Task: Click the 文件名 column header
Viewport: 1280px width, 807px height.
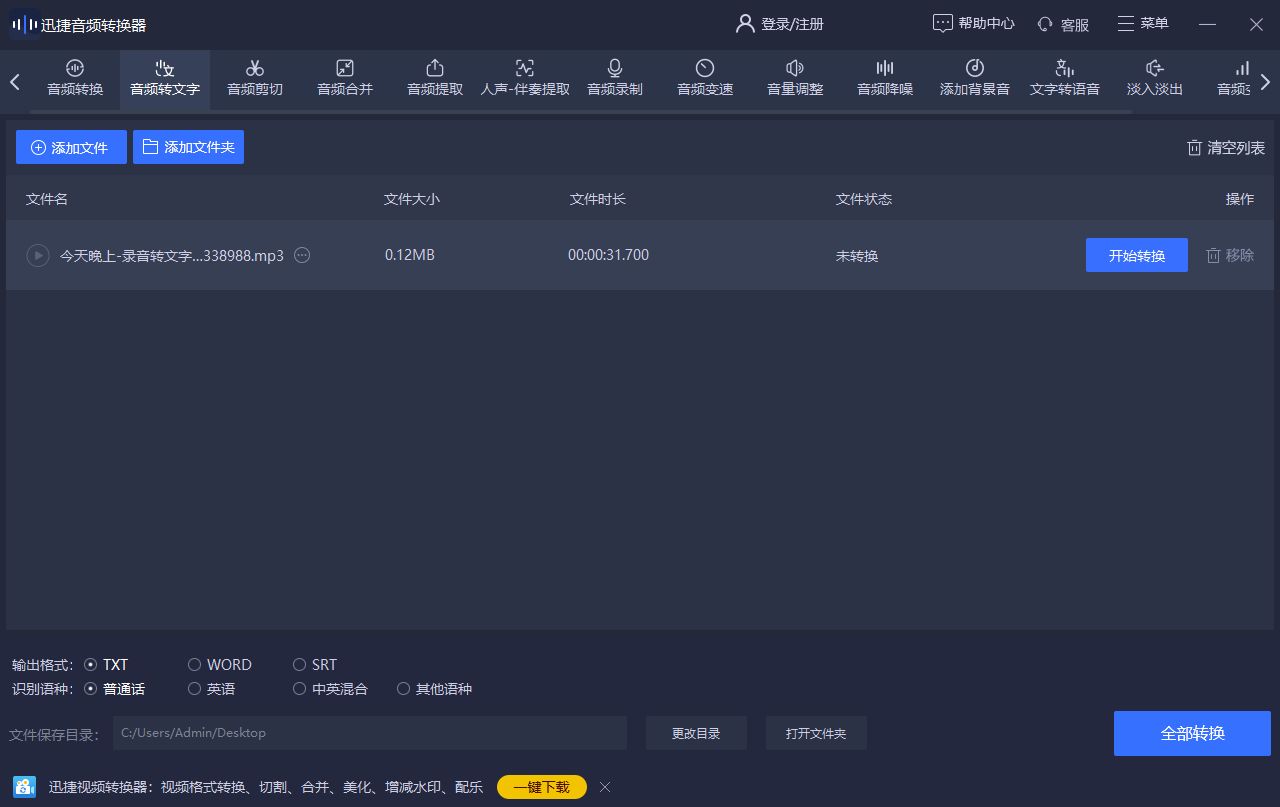Action: 47,199
